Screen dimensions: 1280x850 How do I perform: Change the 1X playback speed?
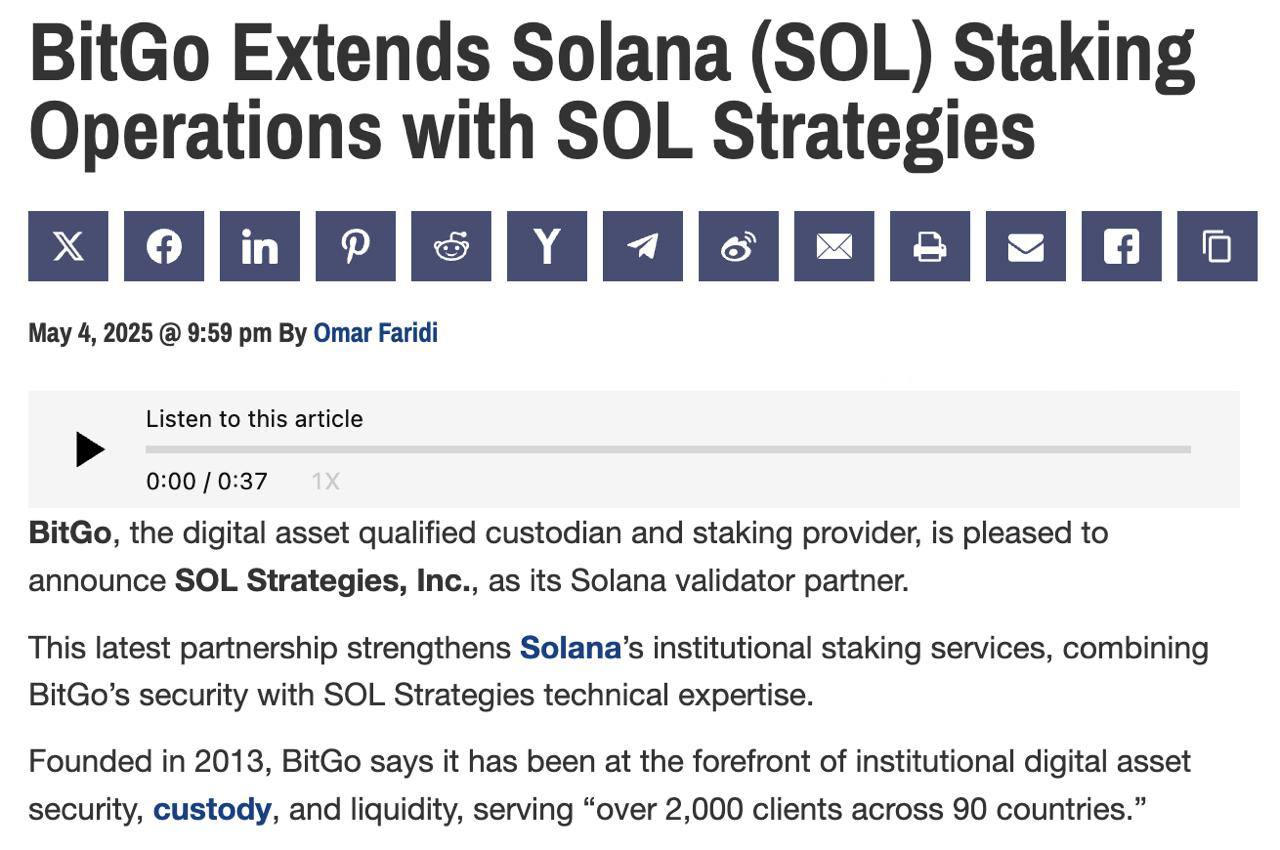[325, 482]
